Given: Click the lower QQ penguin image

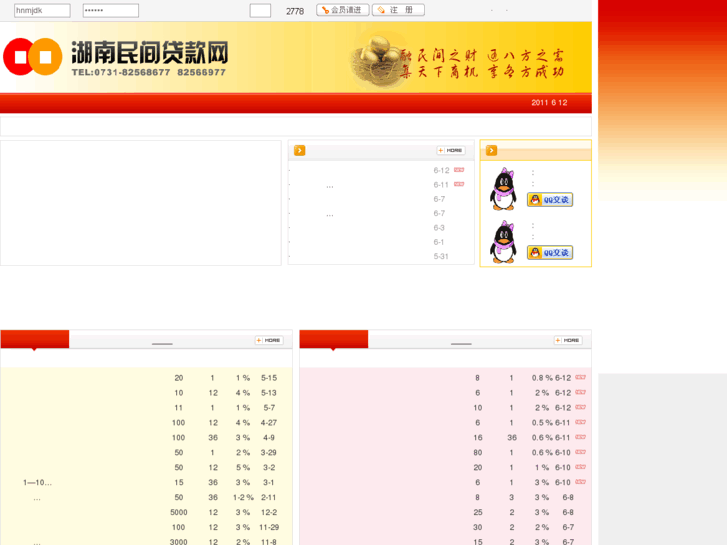Looking at the screenshot, I should click(504, 242).
